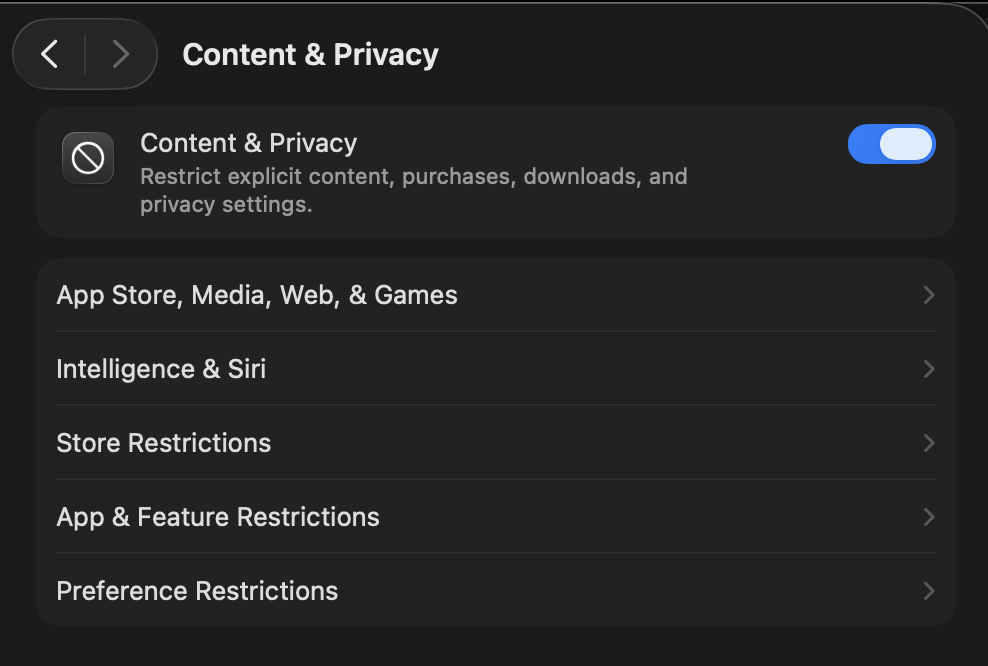Open Store Restrictions
988x666 pixels.
[x=496, y=443]
